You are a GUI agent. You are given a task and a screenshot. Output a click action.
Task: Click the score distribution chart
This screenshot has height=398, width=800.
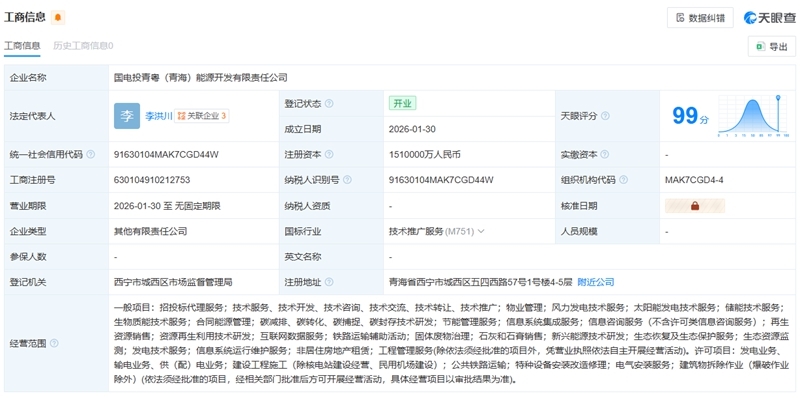click(754, 116)
